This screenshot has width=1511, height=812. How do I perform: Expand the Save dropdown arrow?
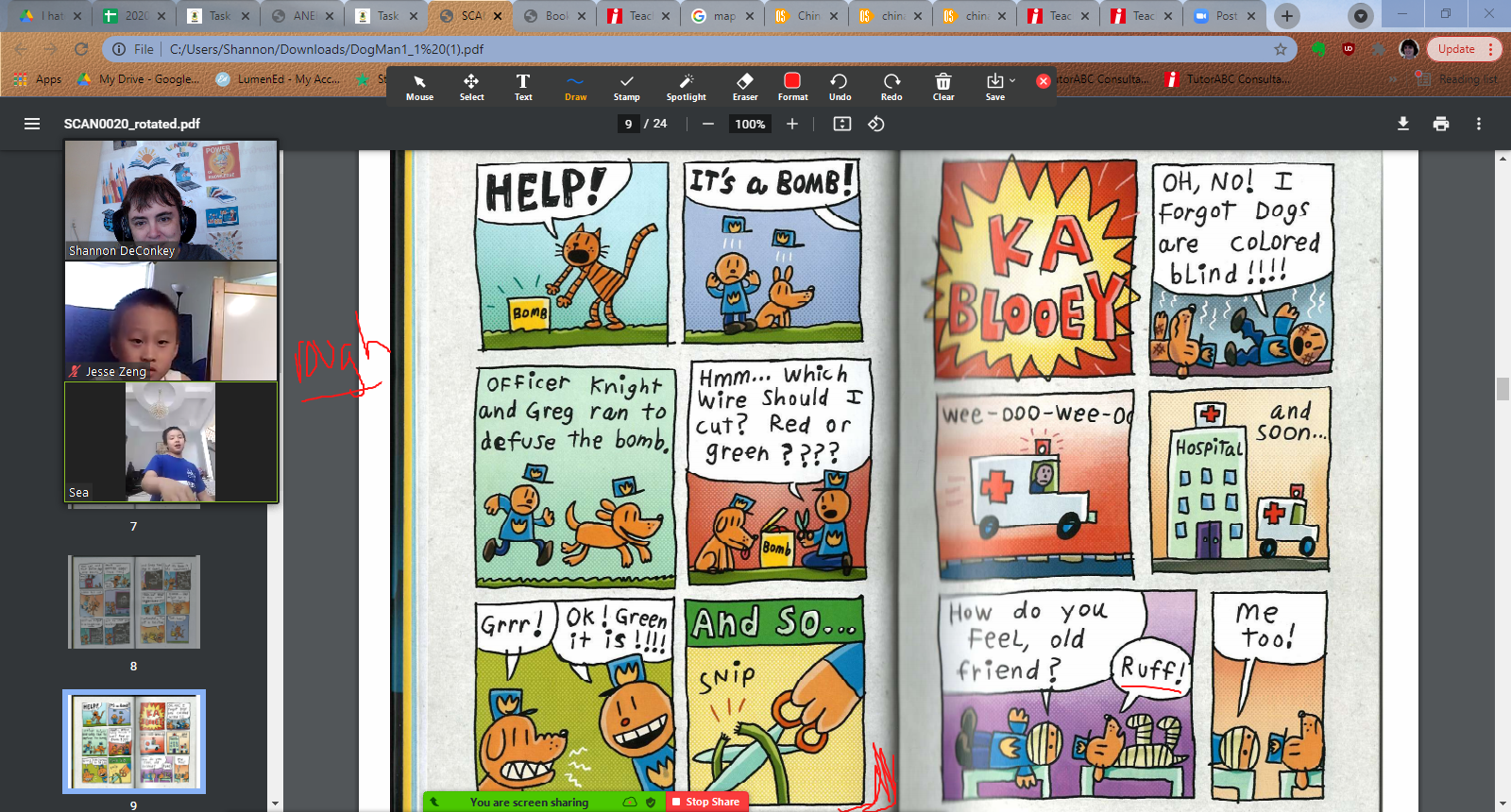(1012, 81)
